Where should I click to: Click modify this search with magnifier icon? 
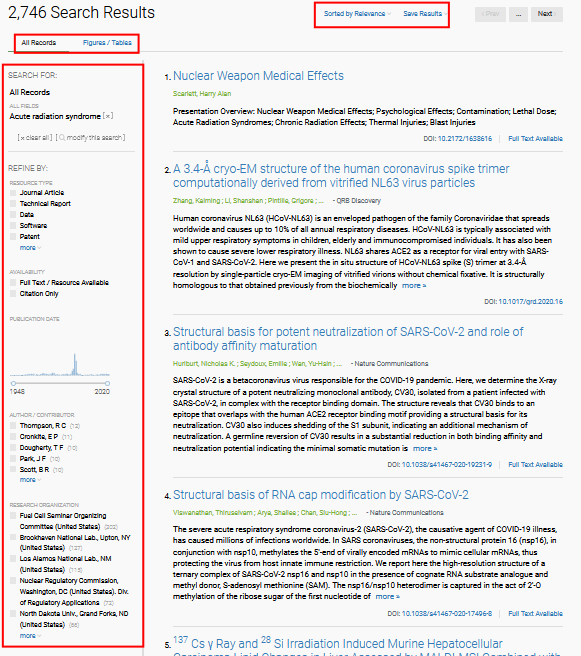(91, 138)
